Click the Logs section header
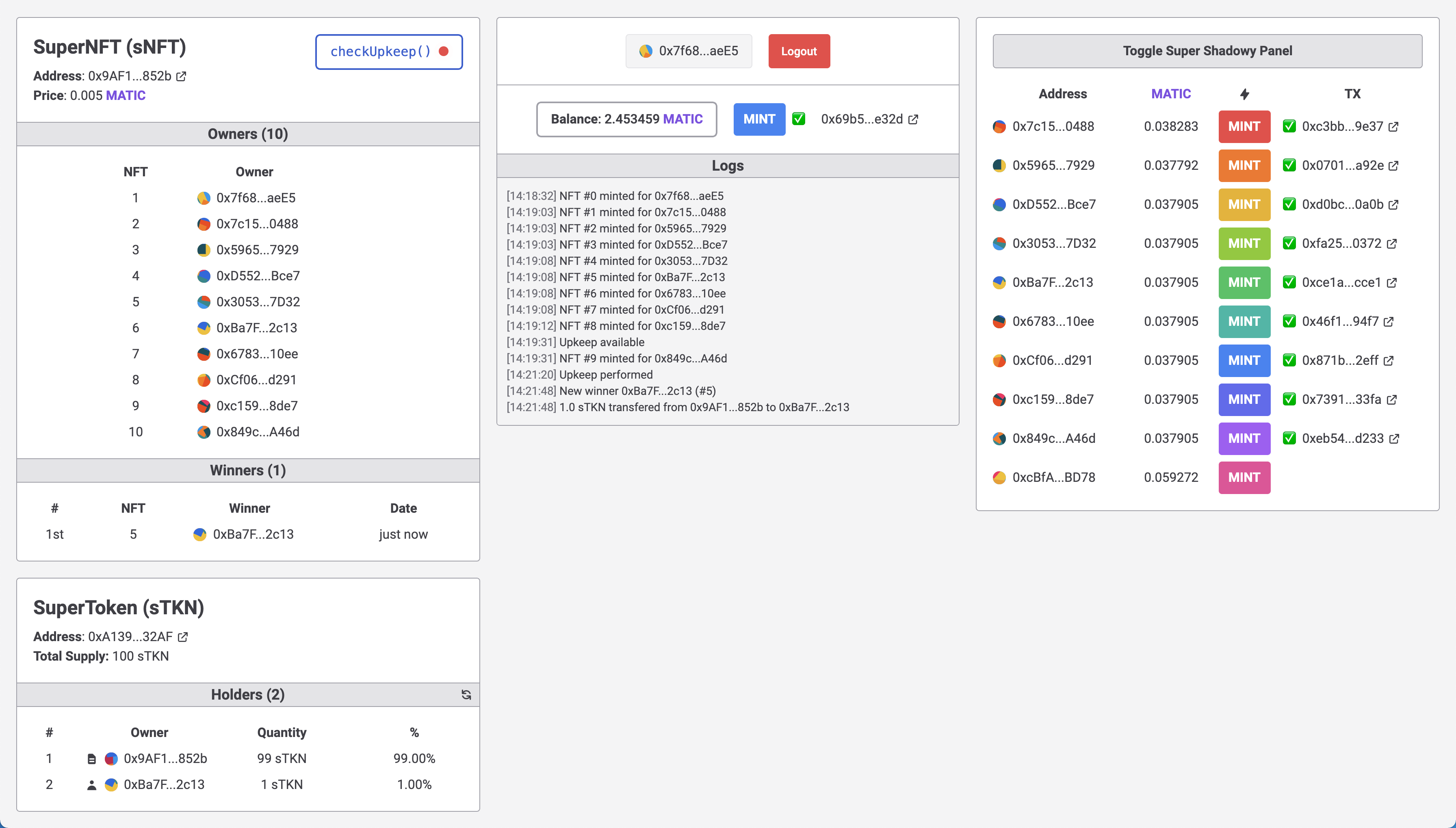 click(727, 165)
